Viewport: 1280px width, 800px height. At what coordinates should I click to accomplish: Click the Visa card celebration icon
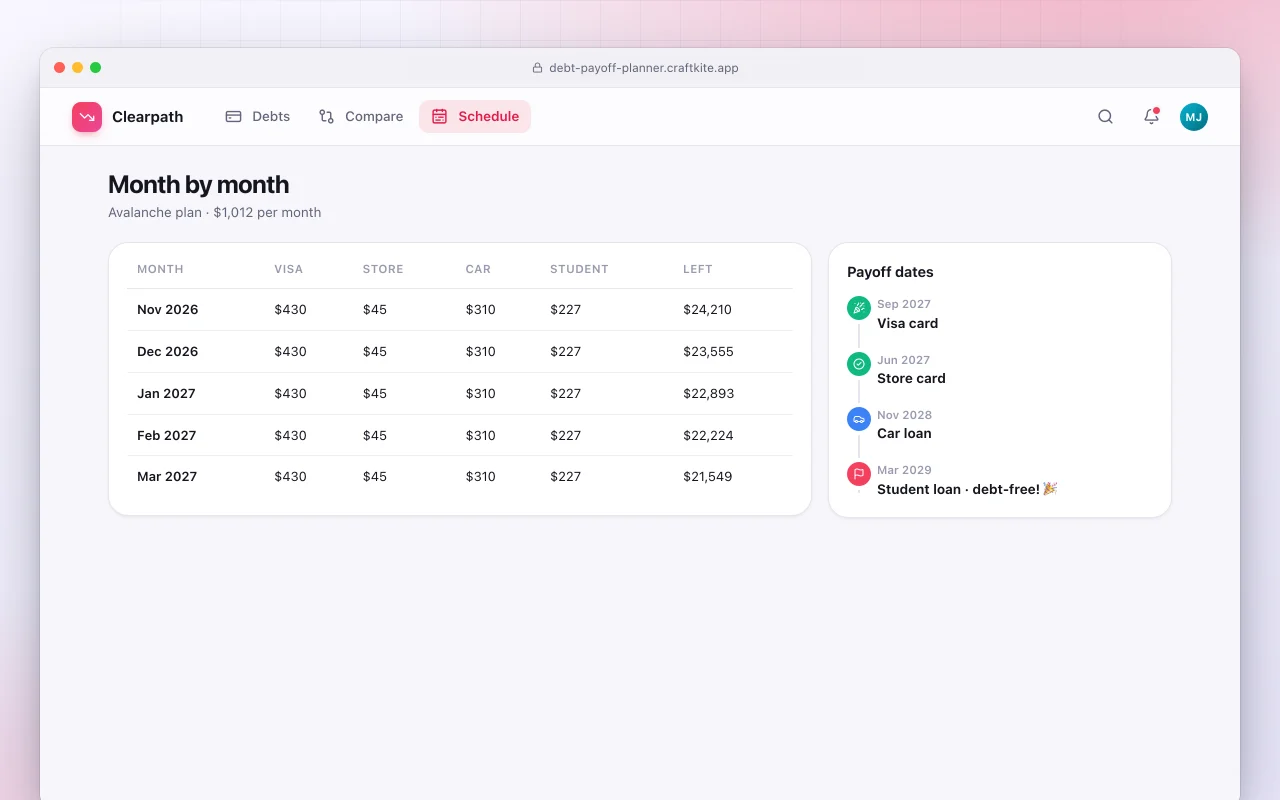coord(859,309)
